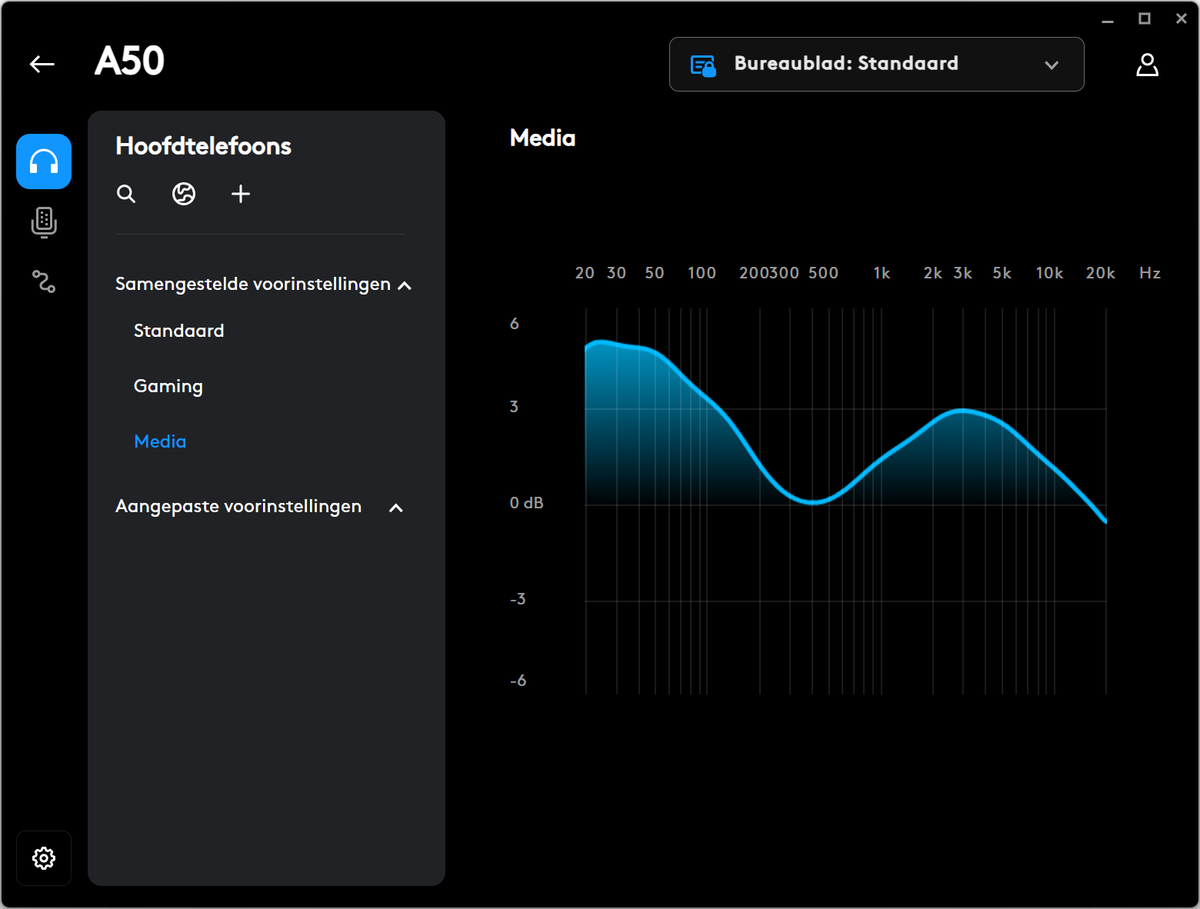Viewport: 1200px width, 909px height.
Task: Collapse Aangepaste voorinstellingen section
Action: coord(396,508)
